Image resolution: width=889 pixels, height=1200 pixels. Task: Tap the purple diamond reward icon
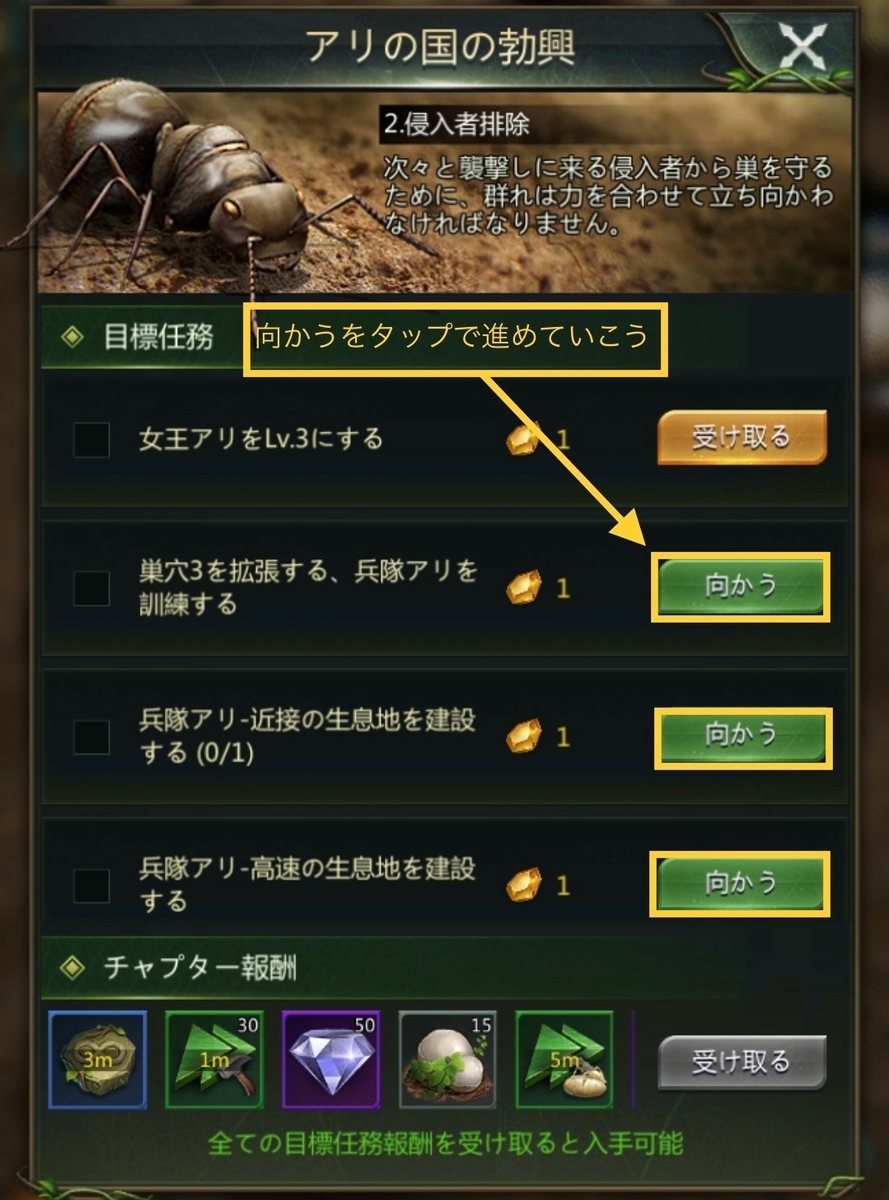331,1059
